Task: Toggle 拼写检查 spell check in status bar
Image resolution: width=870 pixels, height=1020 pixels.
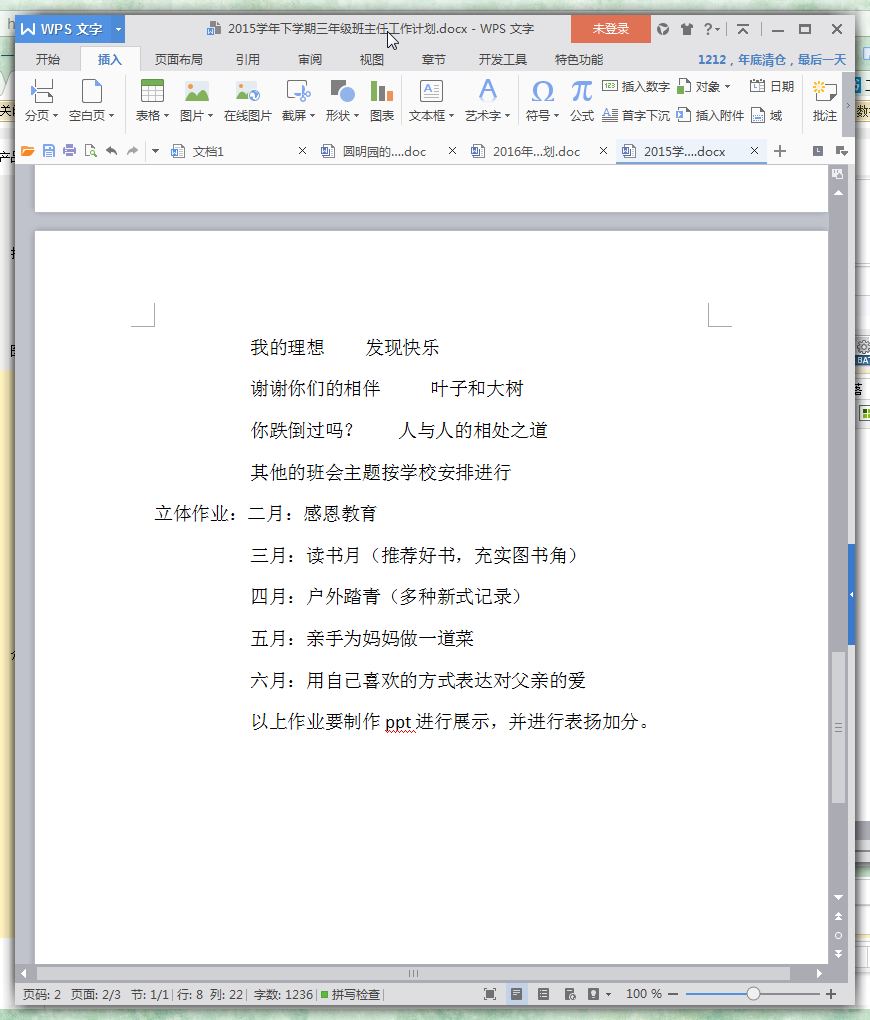Action: (350, 994)
